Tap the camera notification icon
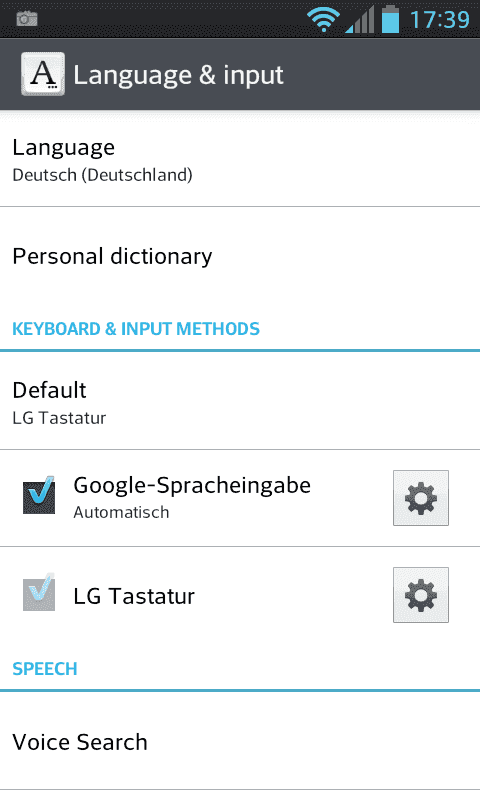This screenshot has width=480, height=800. point(27,19)
